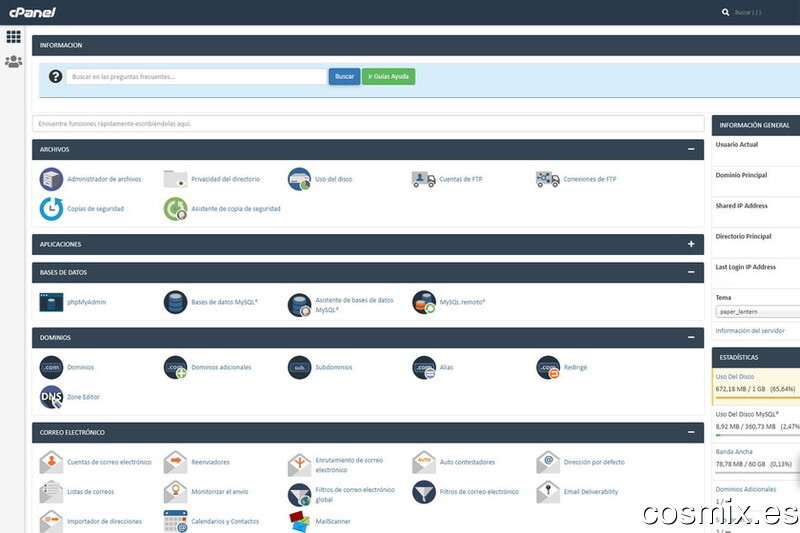Open the MySQL remoto icon
Viewport: 800px width, 533px height.
pos(423,302)
